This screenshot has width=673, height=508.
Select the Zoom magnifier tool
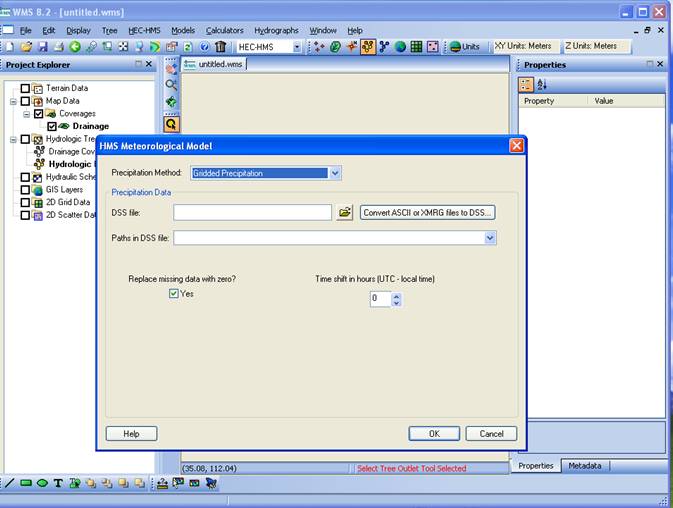click(x=171, y=85)
